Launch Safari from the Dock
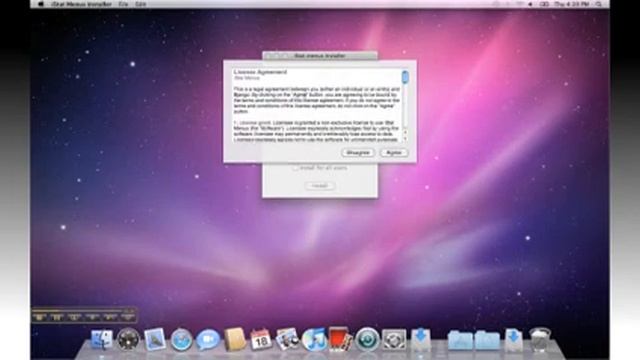Image resolution: width=640 pixels, height=360 pixels. coord(181,340)
